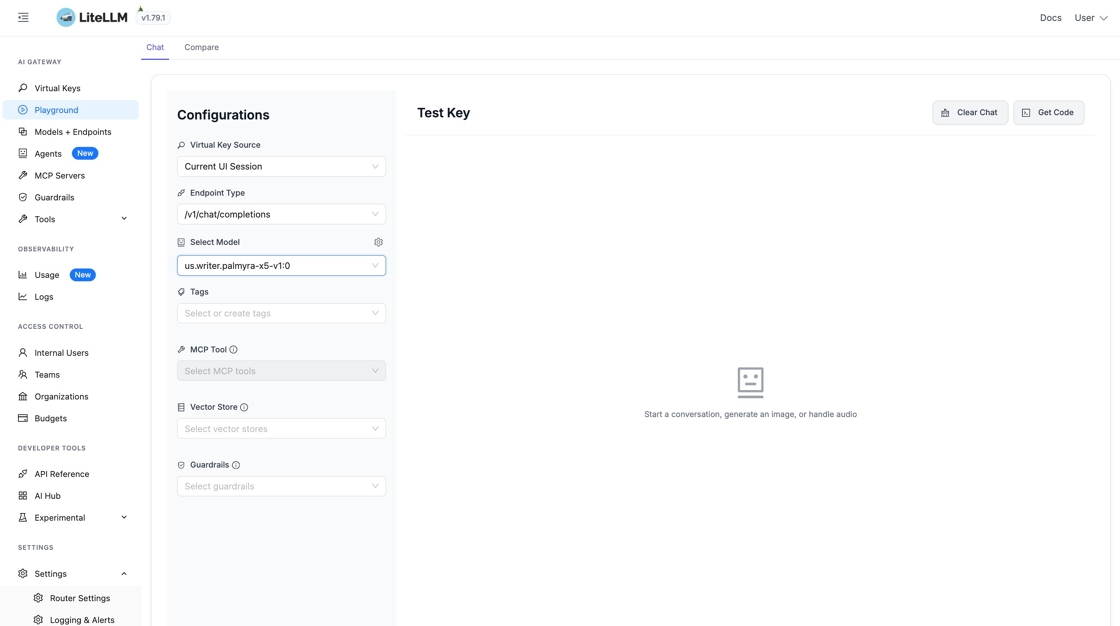Click Logs line chart icon
The height and width of the screenshot is (626, 1120).
pyautogui.click(x=23, y=297)
